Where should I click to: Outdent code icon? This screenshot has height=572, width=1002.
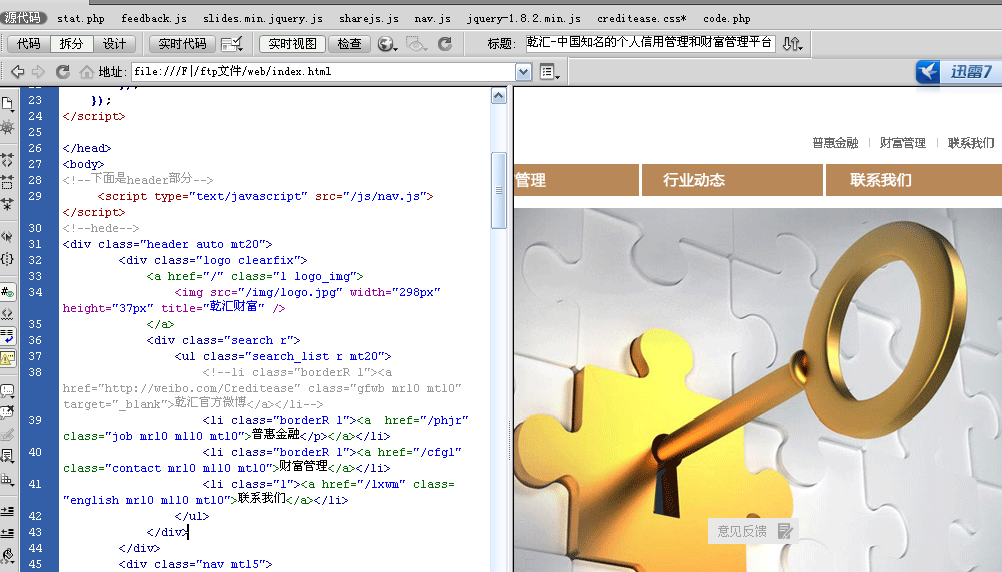tap(8, 532)
